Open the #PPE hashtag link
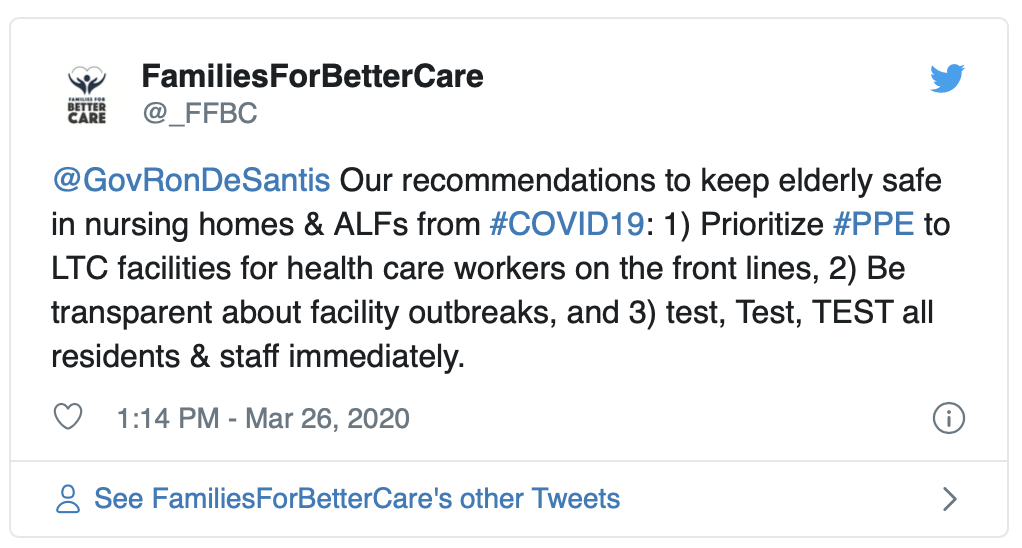Viewport: 1022px width, 548px height. click(x=873, y=224)
